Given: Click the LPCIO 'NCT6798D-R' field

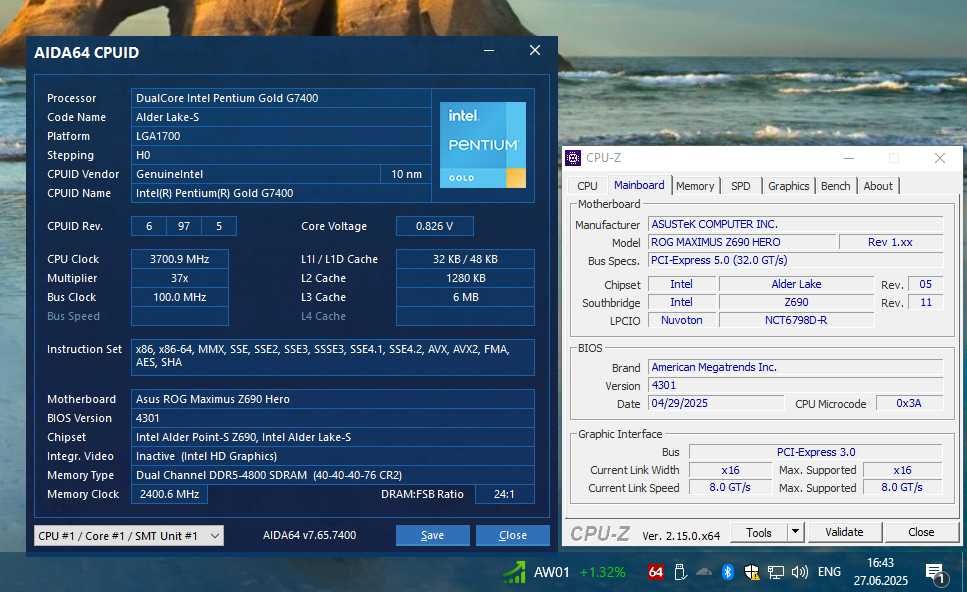Looking at the screenshot, I should (x=796, y=320).
